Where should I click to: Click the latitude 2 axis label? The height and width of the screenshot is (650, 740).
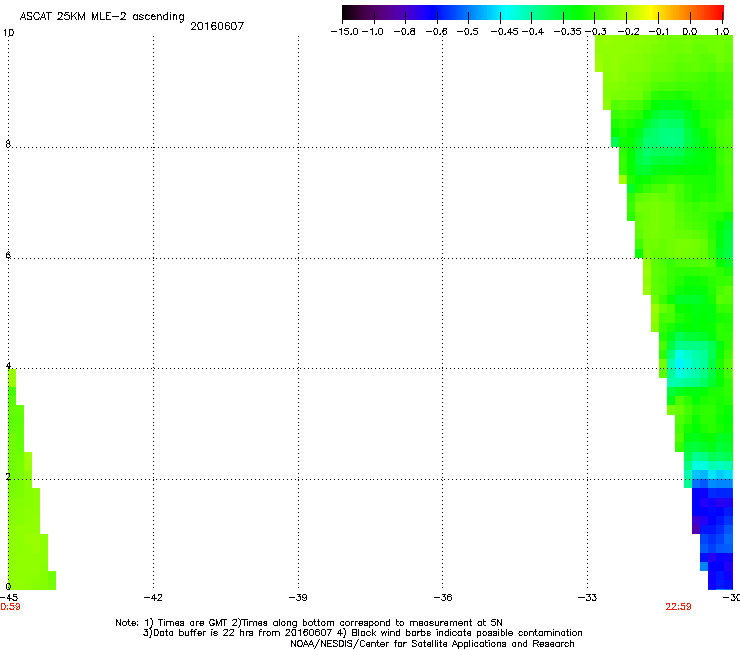coord(8,477)
